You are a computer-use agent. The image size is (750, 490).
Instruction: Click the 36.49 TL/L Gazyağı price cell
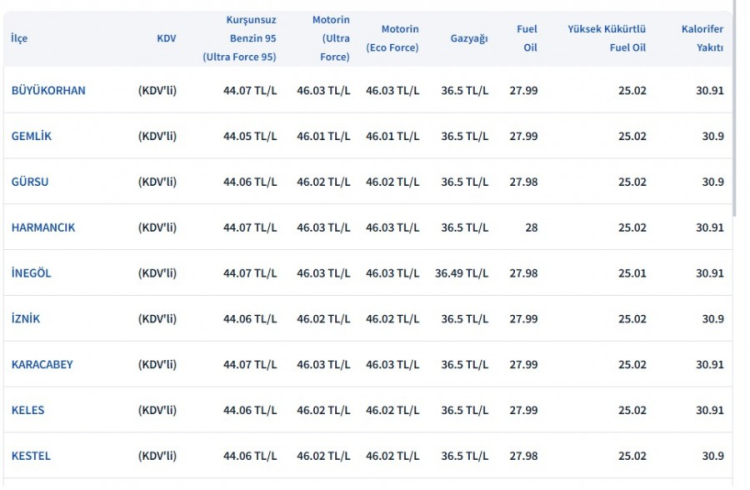click(462, 273)
